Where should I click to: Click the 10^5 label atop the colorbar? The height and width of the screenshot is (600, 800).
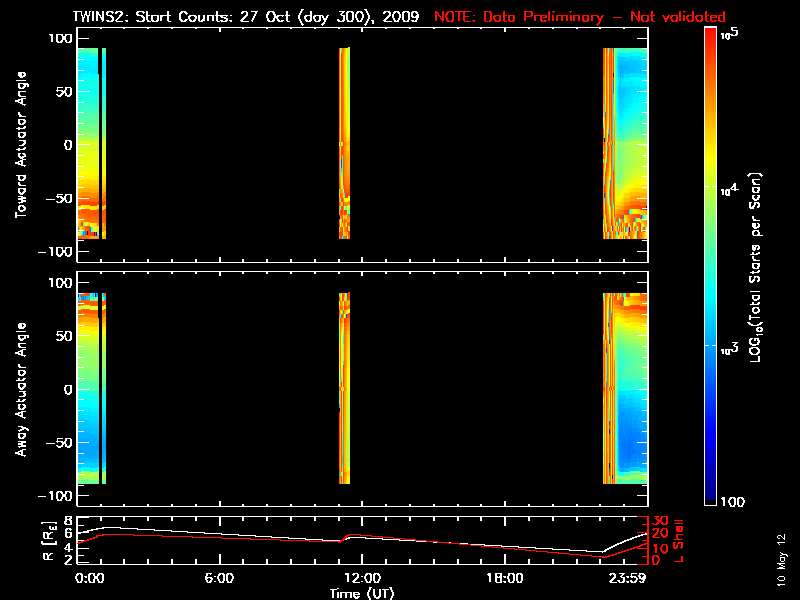(729, 33)
